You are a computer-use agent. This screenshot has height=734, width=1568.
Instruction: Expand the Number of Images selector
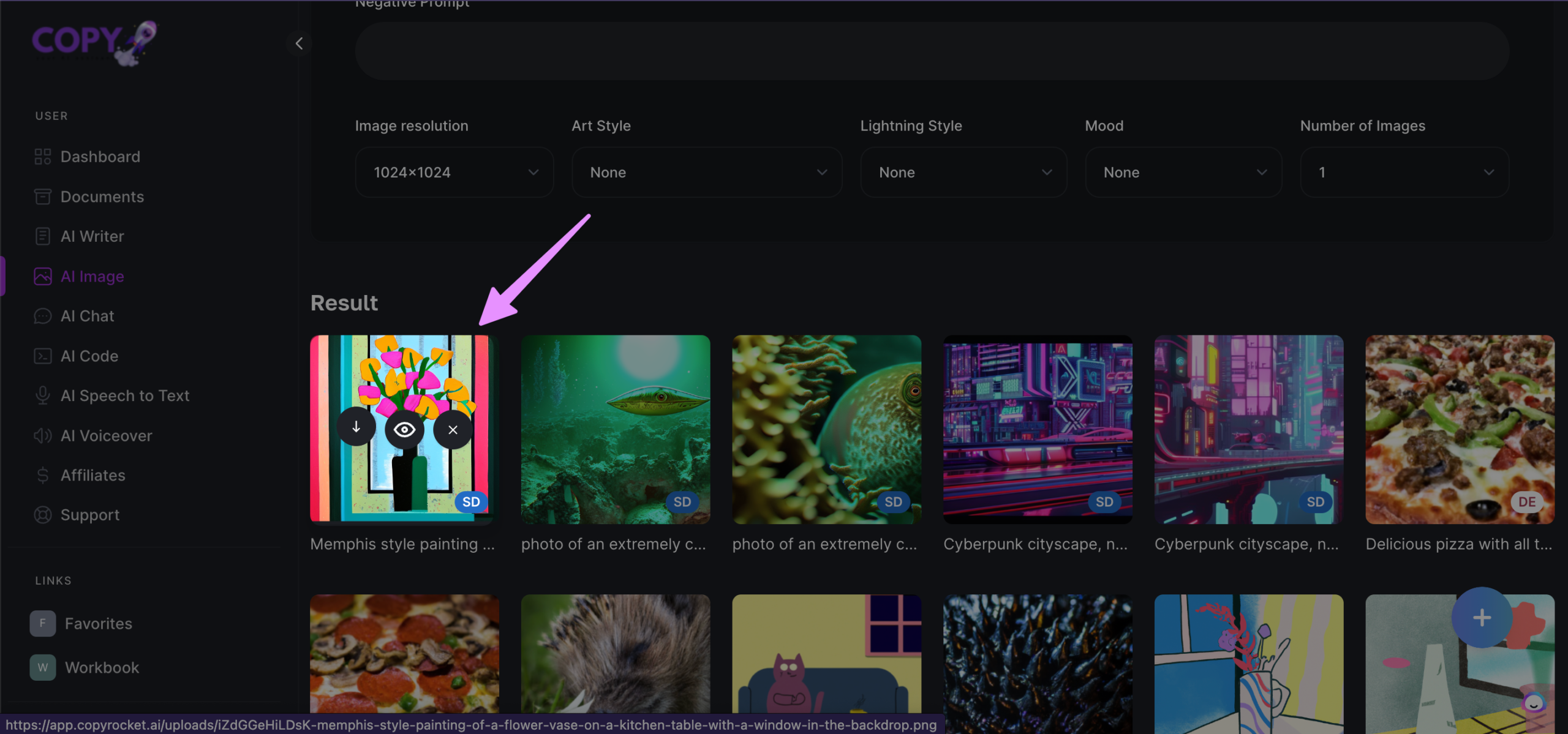click(x=1404, y=173)
